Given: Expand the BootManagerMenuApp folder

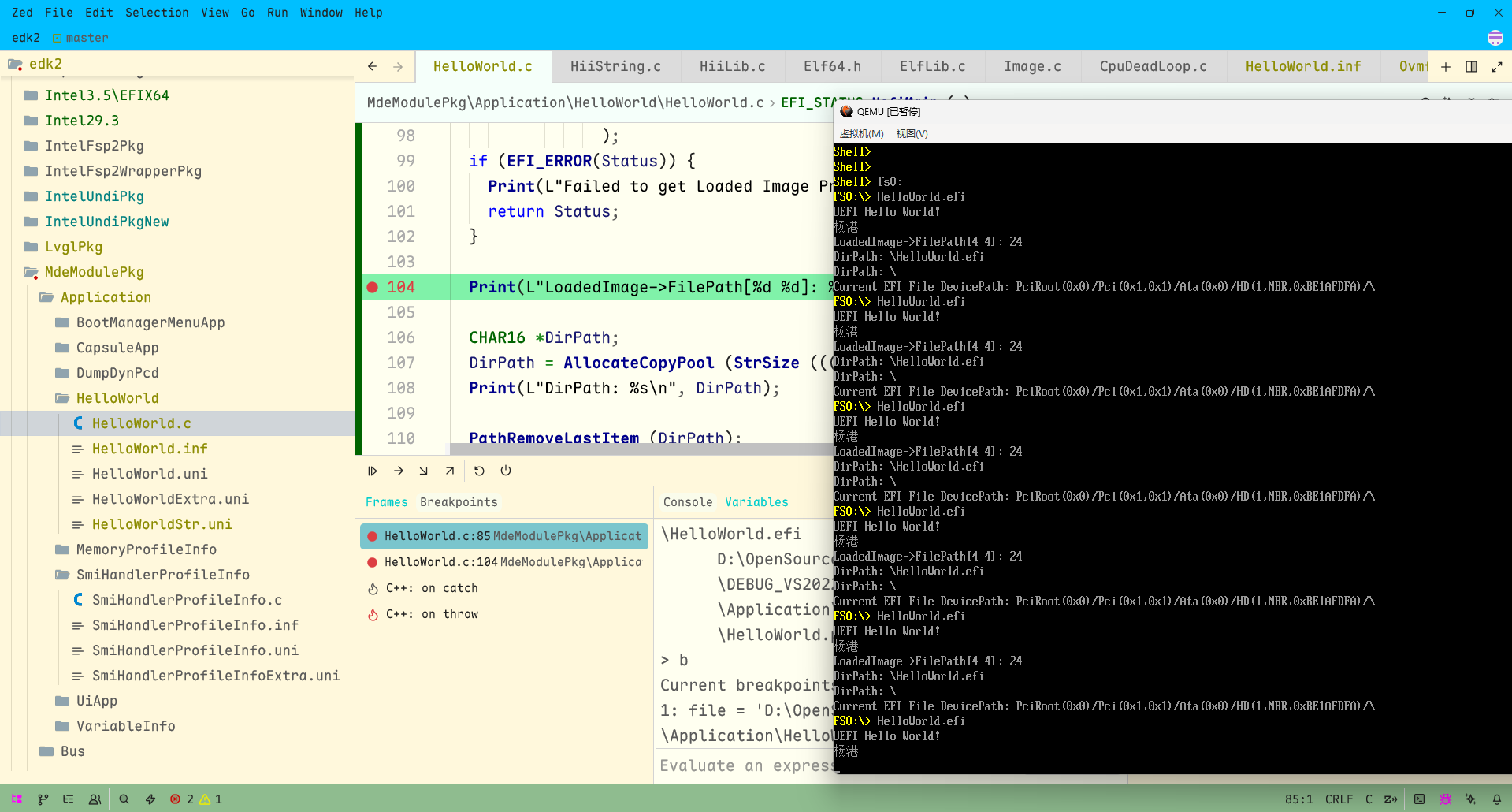Looking at the screenshot, I should (x=150, y=322).
